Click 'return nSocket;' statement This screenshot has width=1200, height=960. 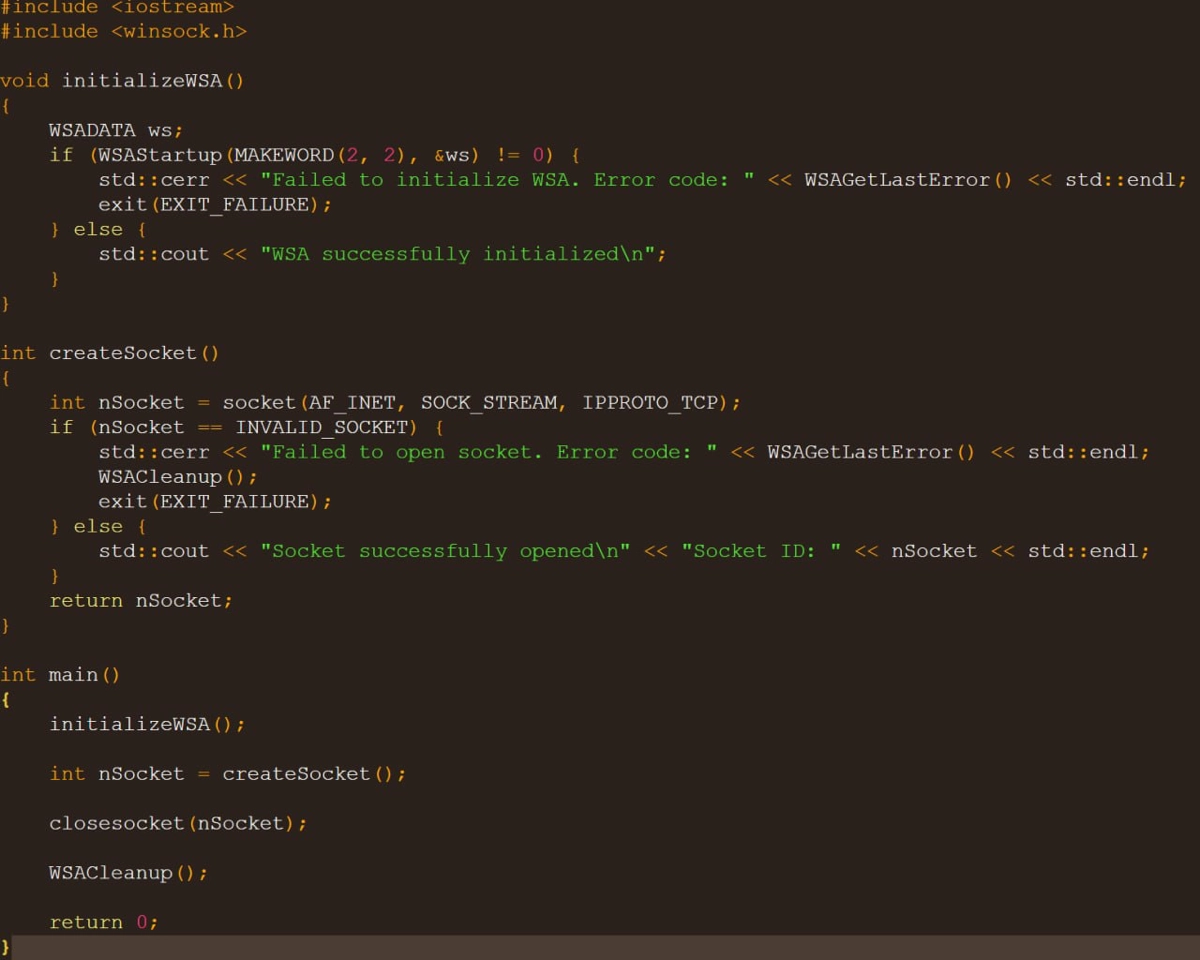[141, 601]
